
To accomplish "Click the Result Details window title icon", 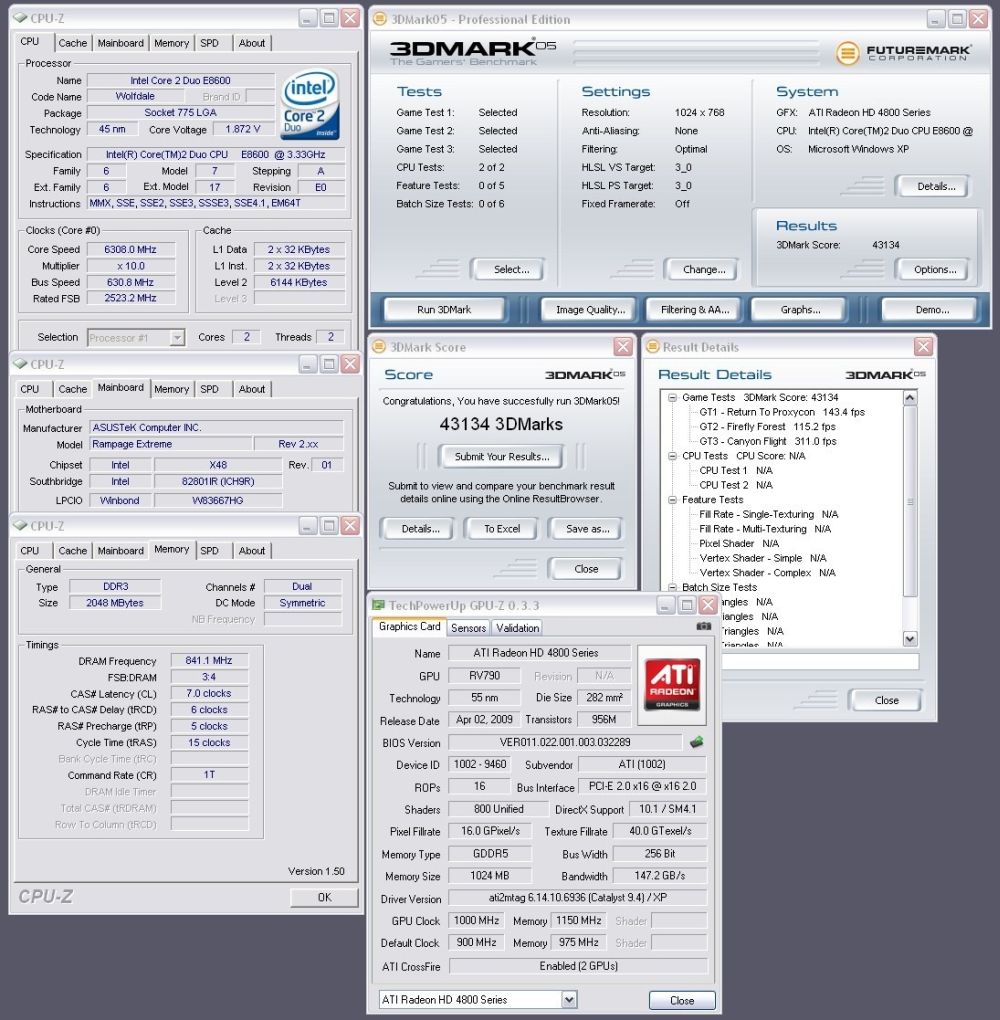I will click(x=652, y=347).
